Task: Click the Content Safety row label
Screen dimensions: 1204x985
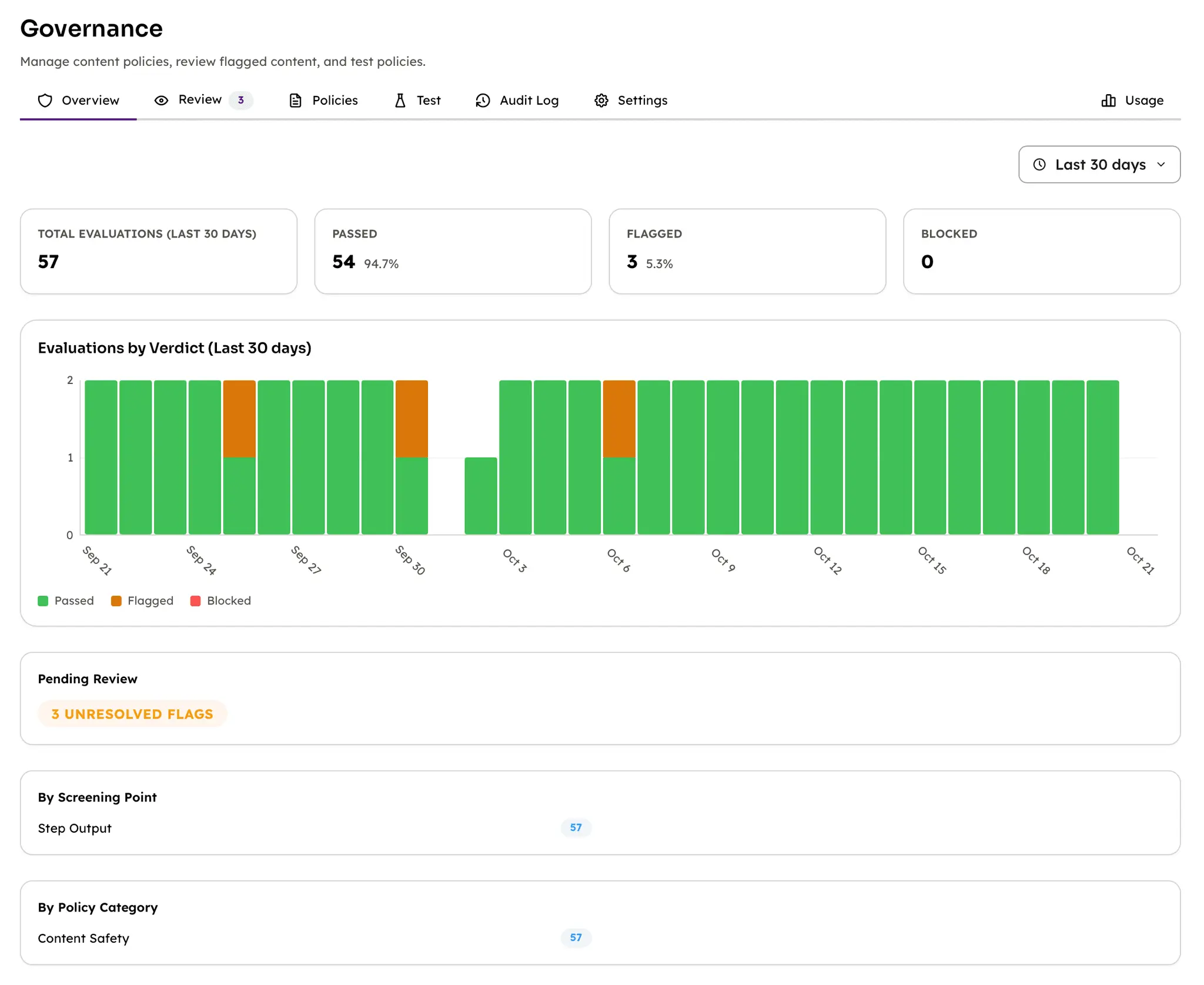Action: [x=83, y=939]
